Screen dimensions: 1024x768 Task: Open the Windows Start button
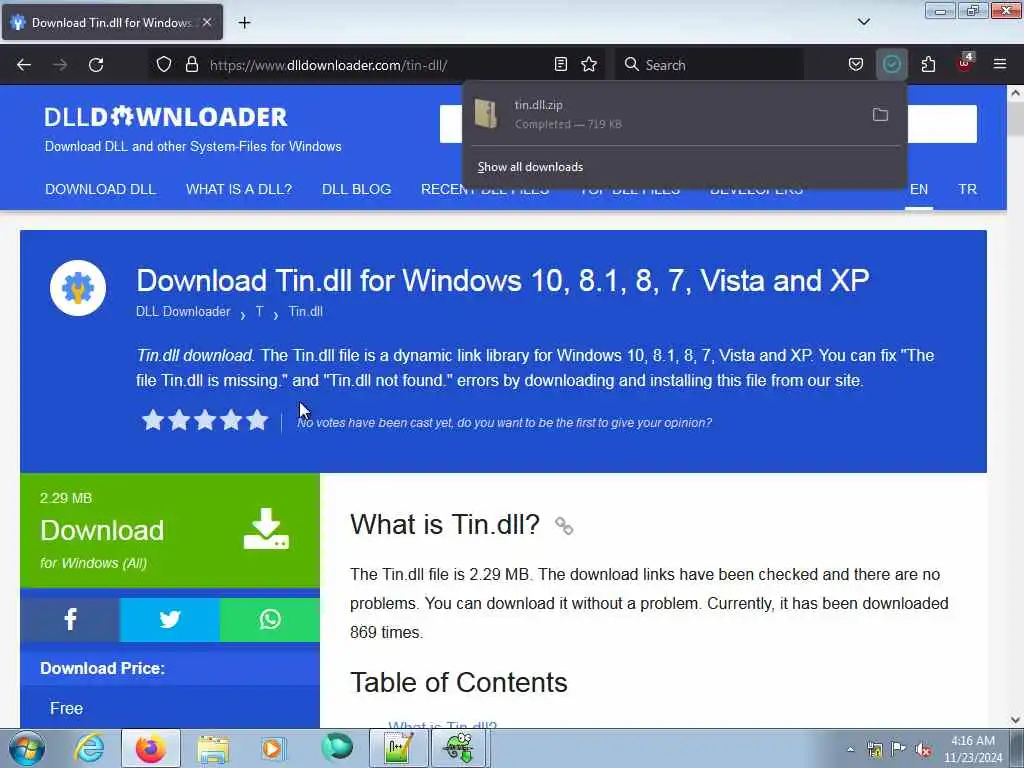click(27, 748)
